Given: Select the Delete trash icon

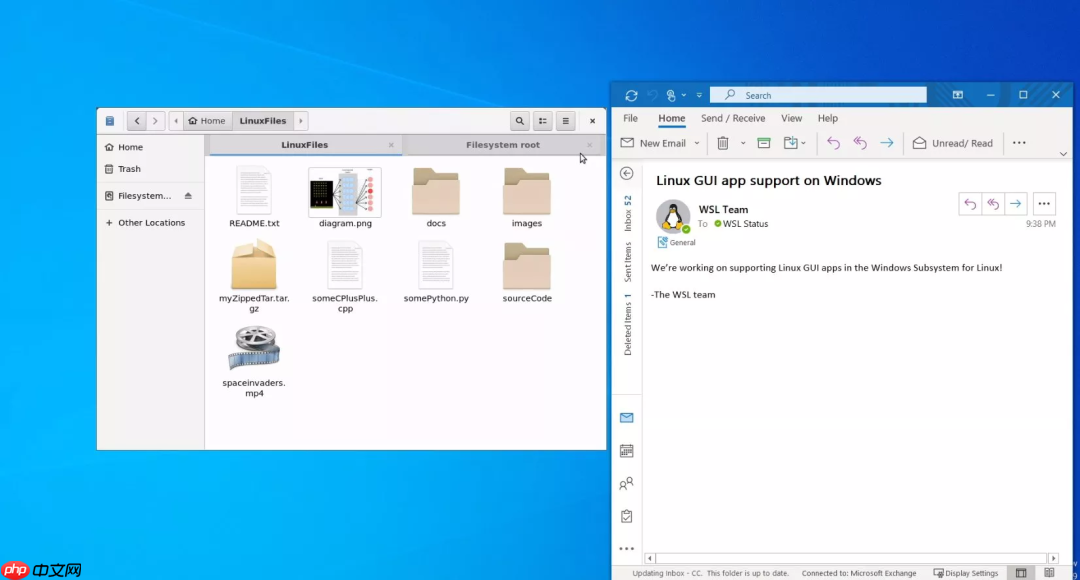Looking at the screenshot, I should tap(722, 143).
